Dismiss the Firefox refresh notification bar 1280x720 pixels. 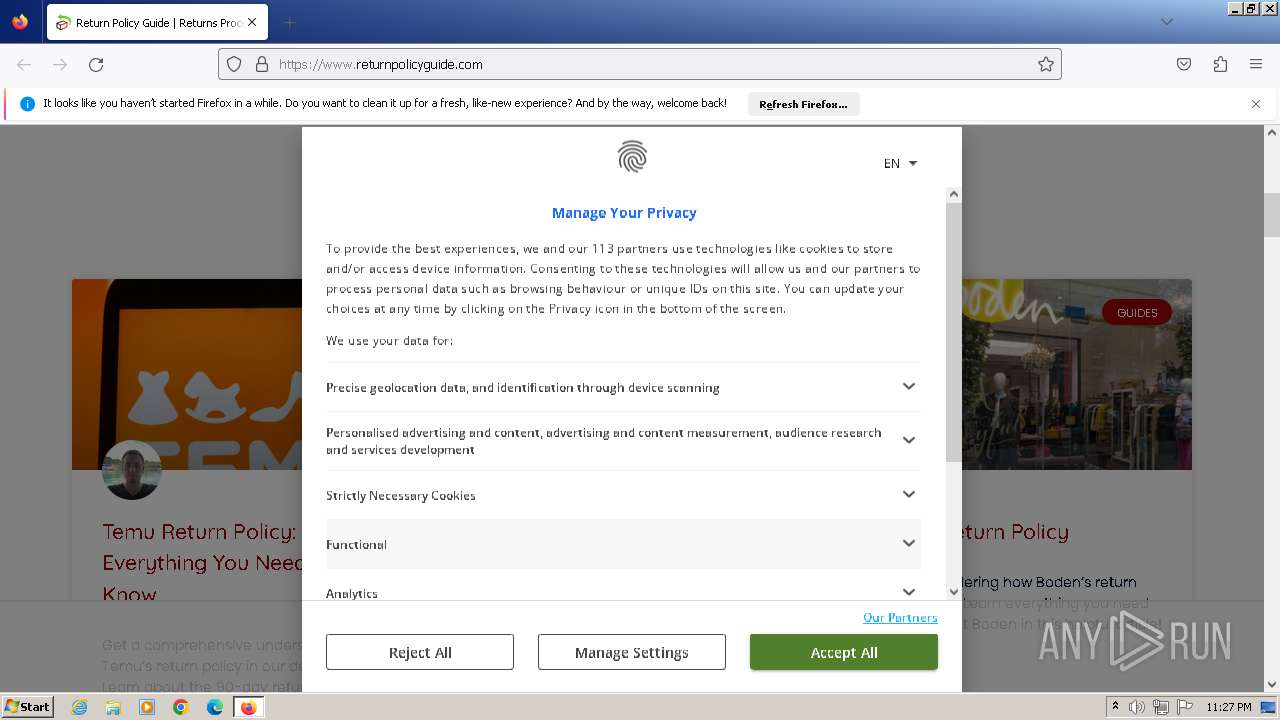[x=1256, y=104]
